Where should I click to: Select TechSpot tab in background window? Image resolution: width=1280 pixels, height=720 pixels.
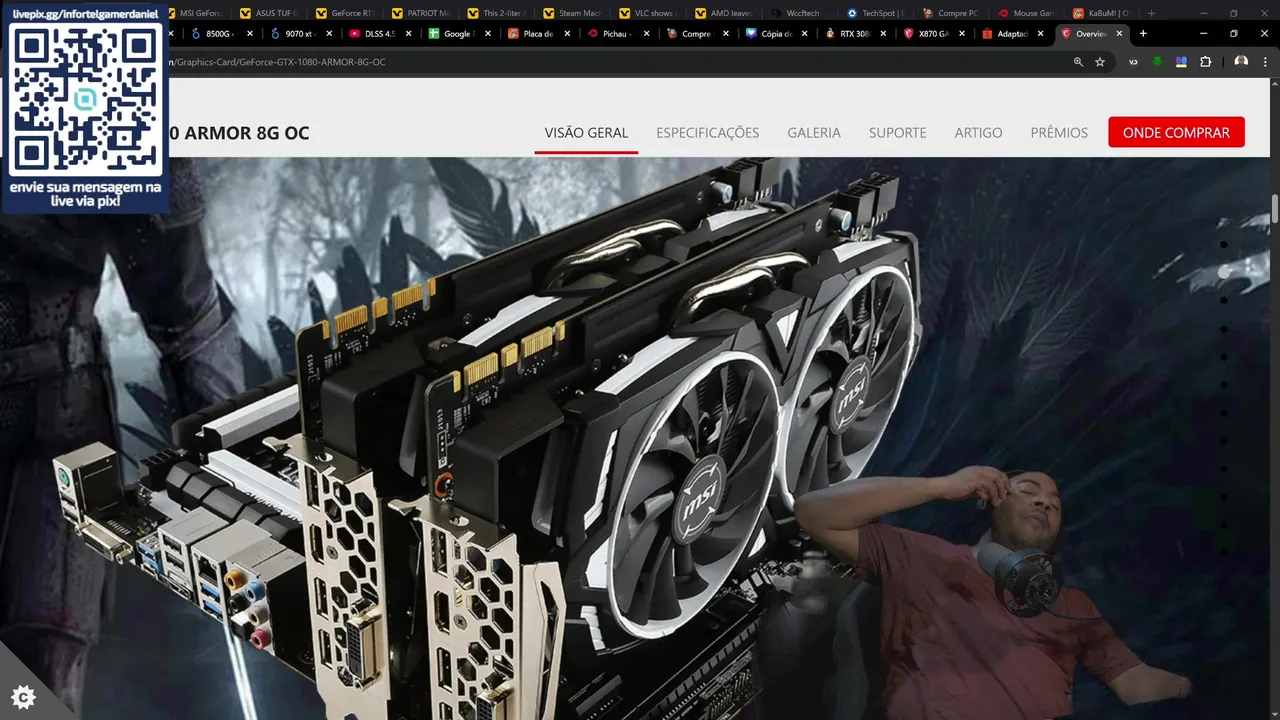pyautogui.click(x=876, y=13)
